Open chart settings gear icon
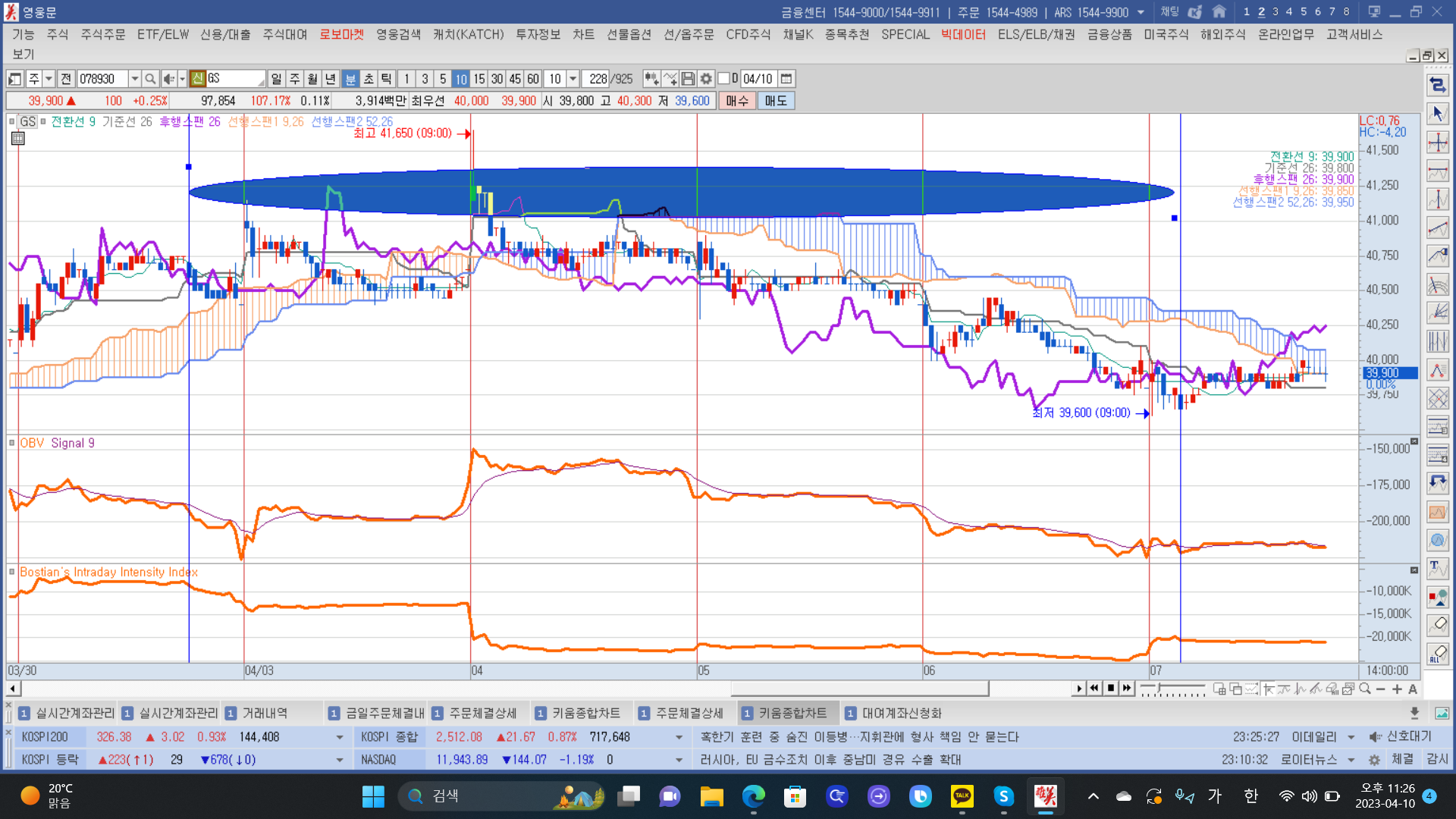The height and width of the screenshot is (819, 1456). pyautogui.click(x=706, y=79)
